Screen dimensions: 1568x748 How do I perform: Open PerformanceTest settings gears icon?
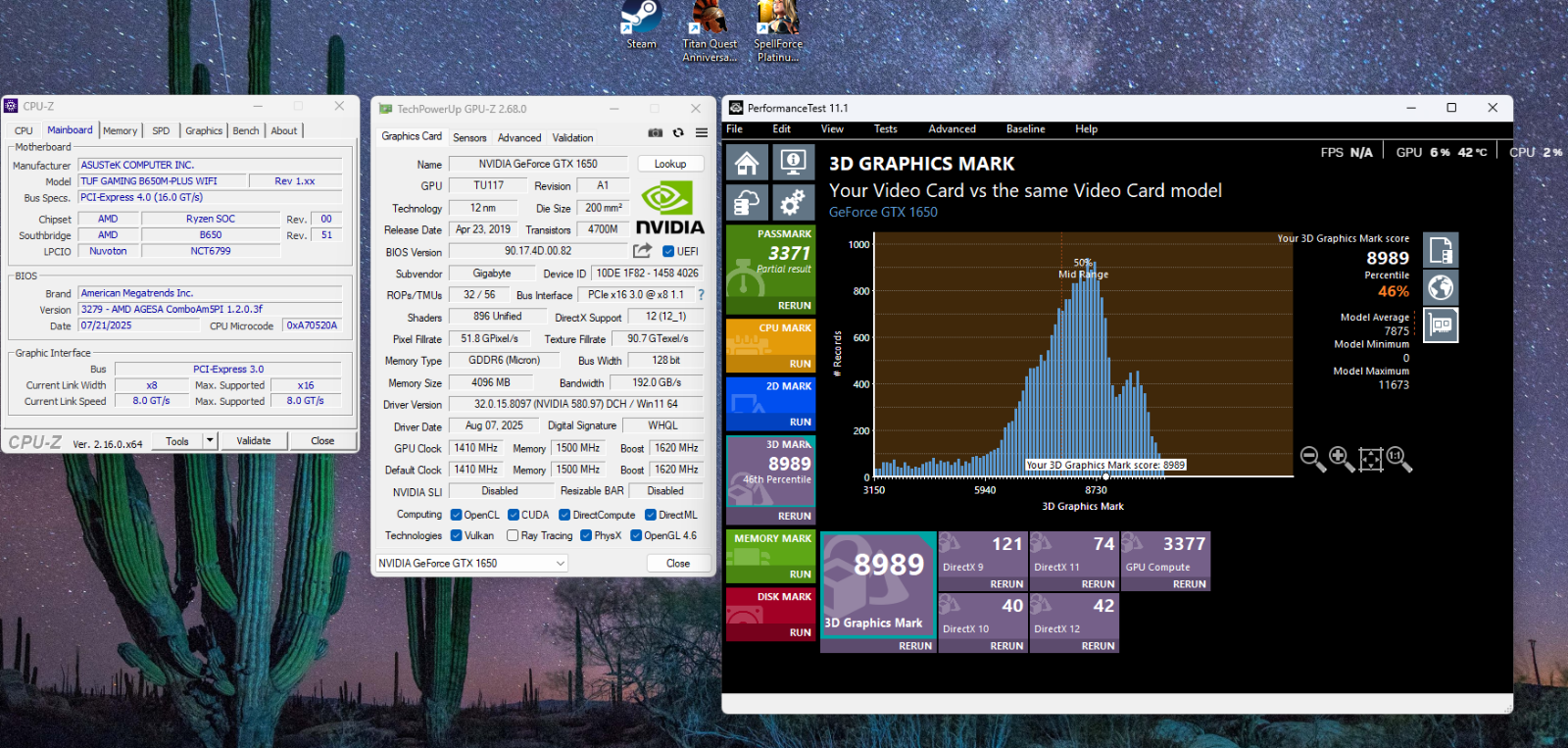pos(793,202)
